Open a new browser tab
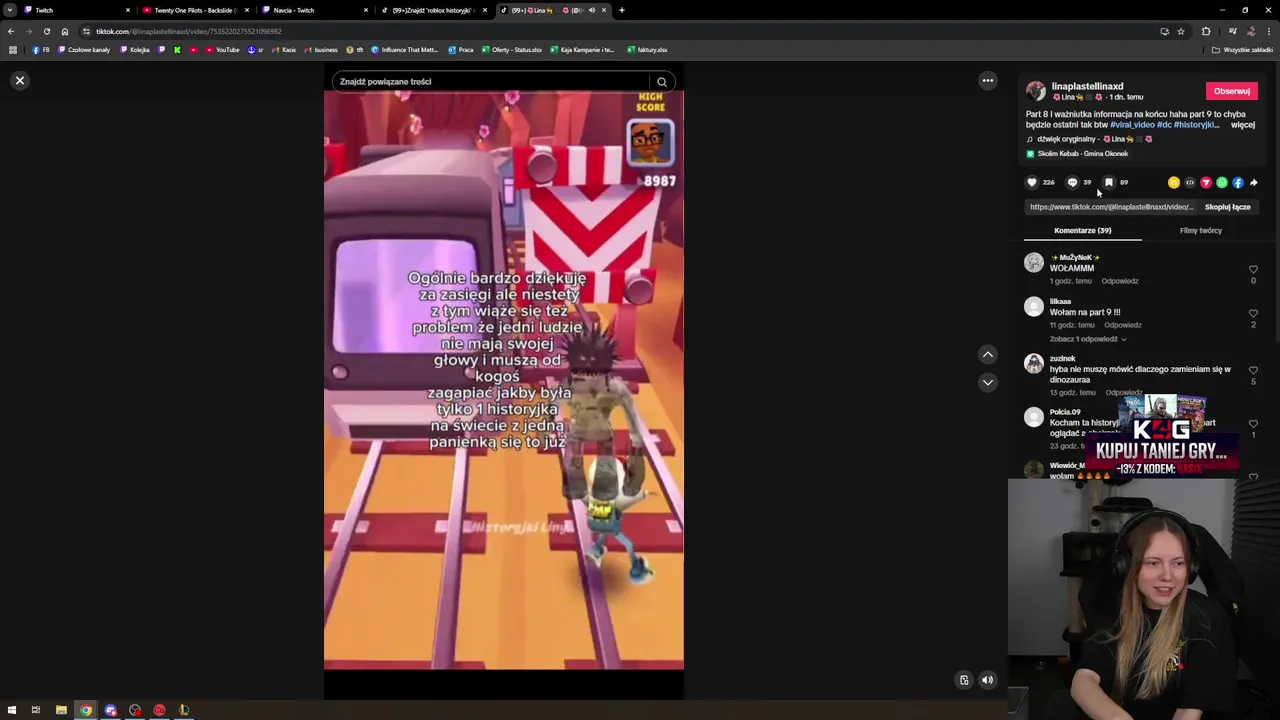The image size is (1280, 720). (621, 10)
